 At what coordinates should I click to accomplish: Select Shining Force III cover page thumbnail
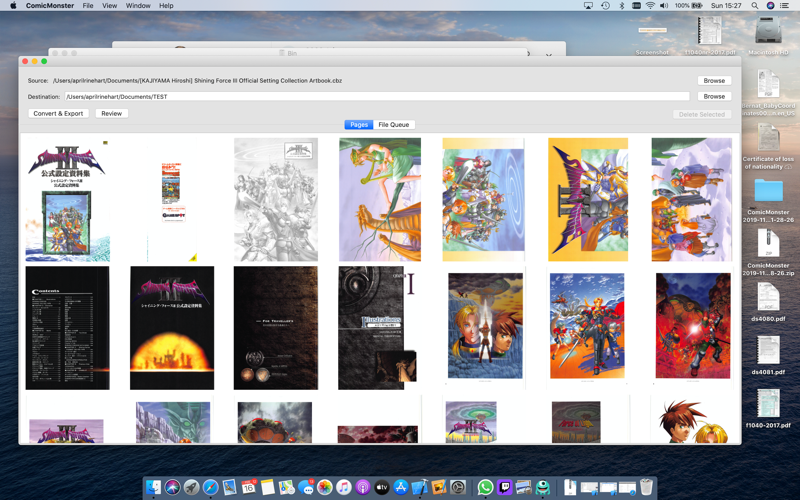(67, 199)
